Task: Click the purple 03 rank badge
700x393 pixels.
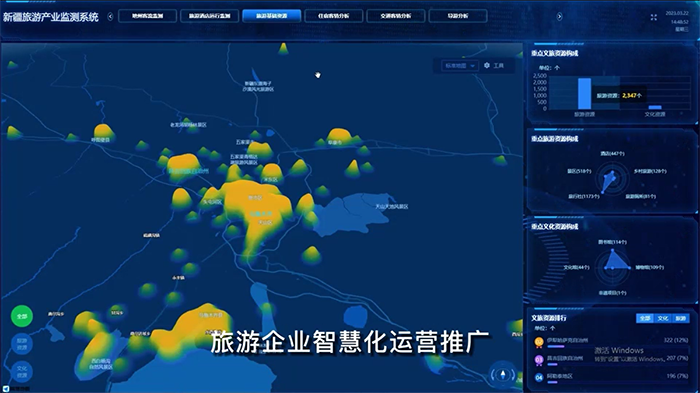Action: [x=539, y=360]
